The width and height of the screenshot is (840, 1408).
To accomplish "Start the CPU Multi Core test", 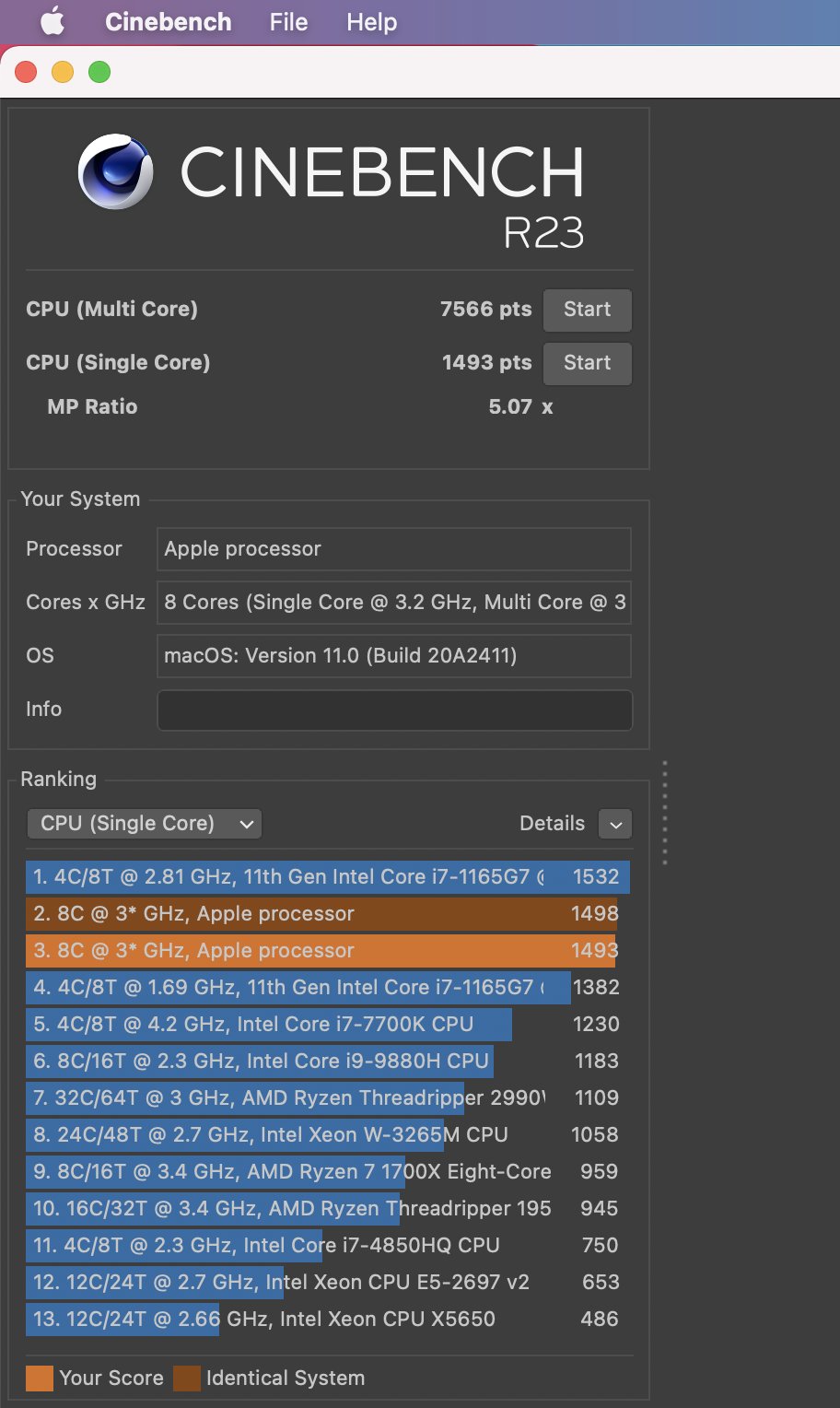I will pos(587,310).
